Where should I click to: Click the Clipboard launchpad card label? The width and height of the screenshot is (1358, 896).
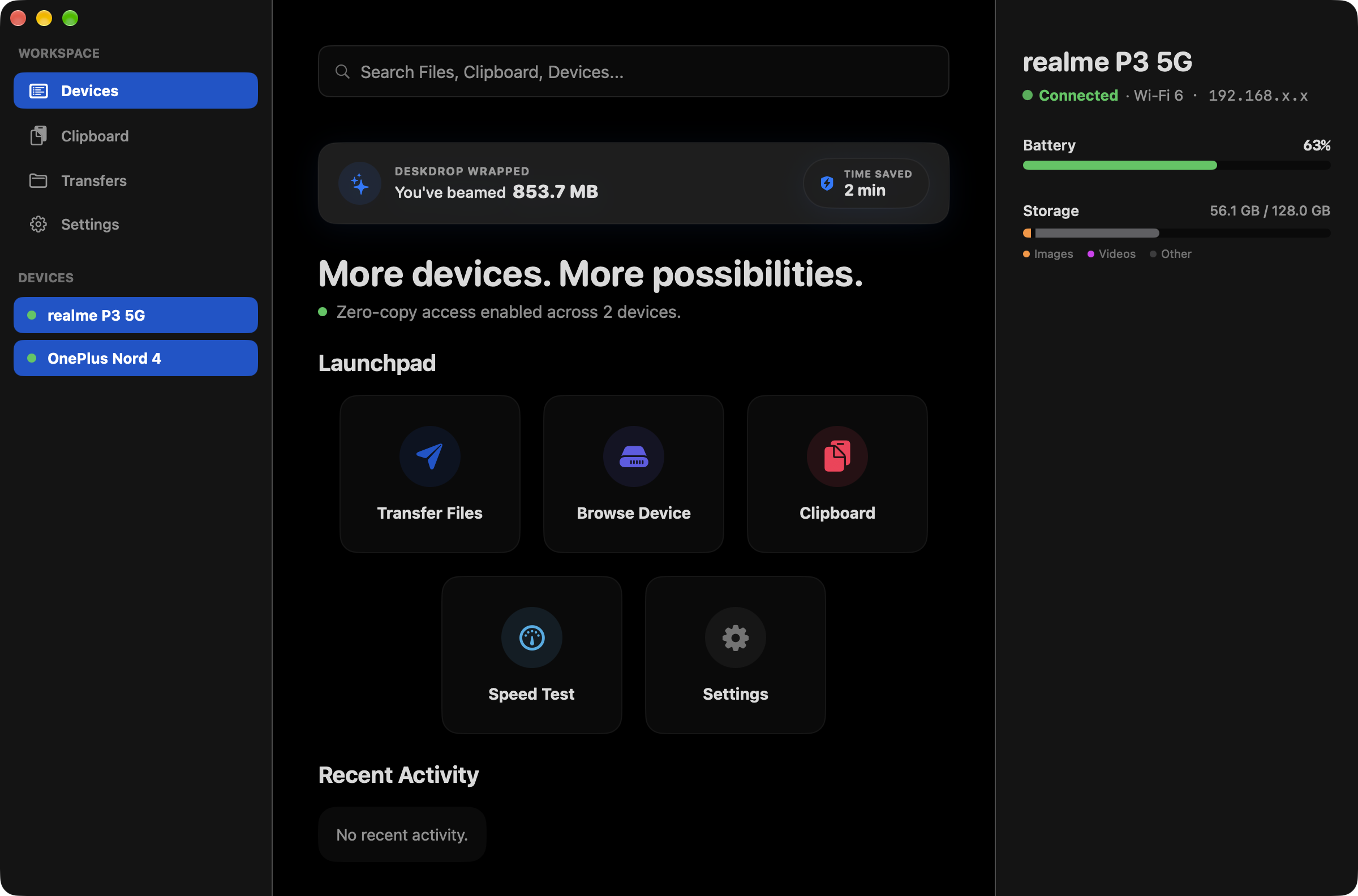click(837, 512)
